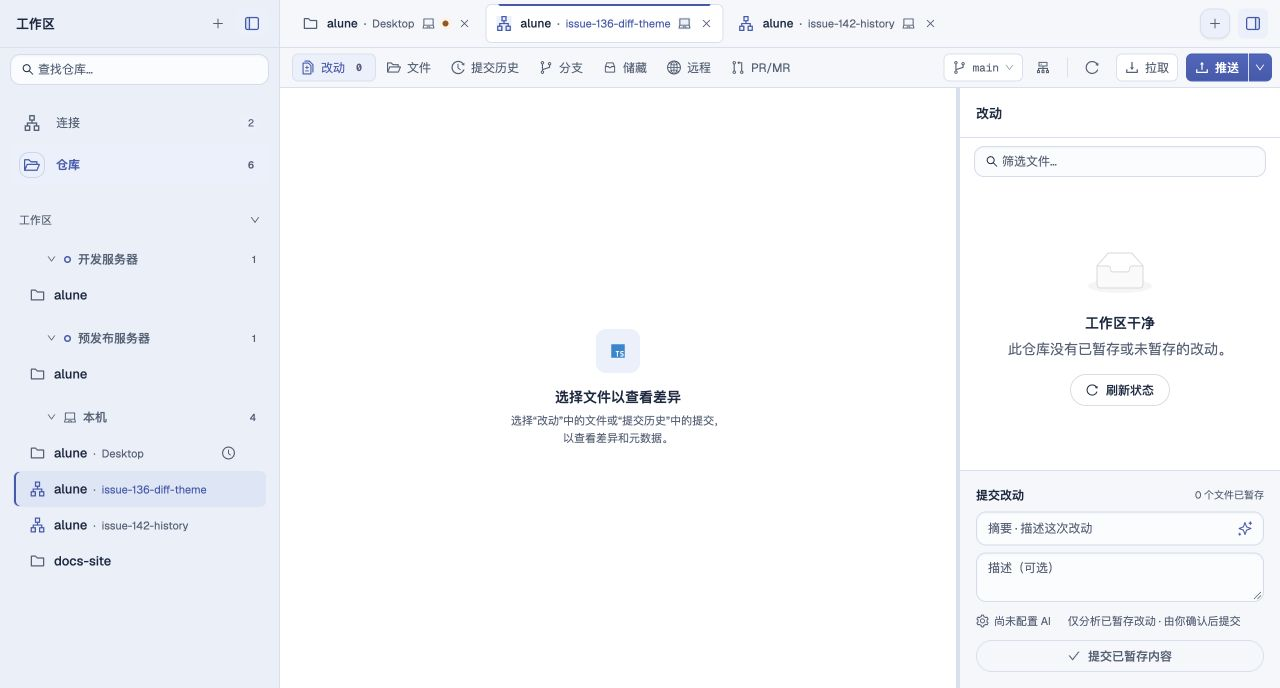Collapse the 预发布服务器 group
Image resolution: width=1280 pixels, height=688 pixels.
point(51,338)
